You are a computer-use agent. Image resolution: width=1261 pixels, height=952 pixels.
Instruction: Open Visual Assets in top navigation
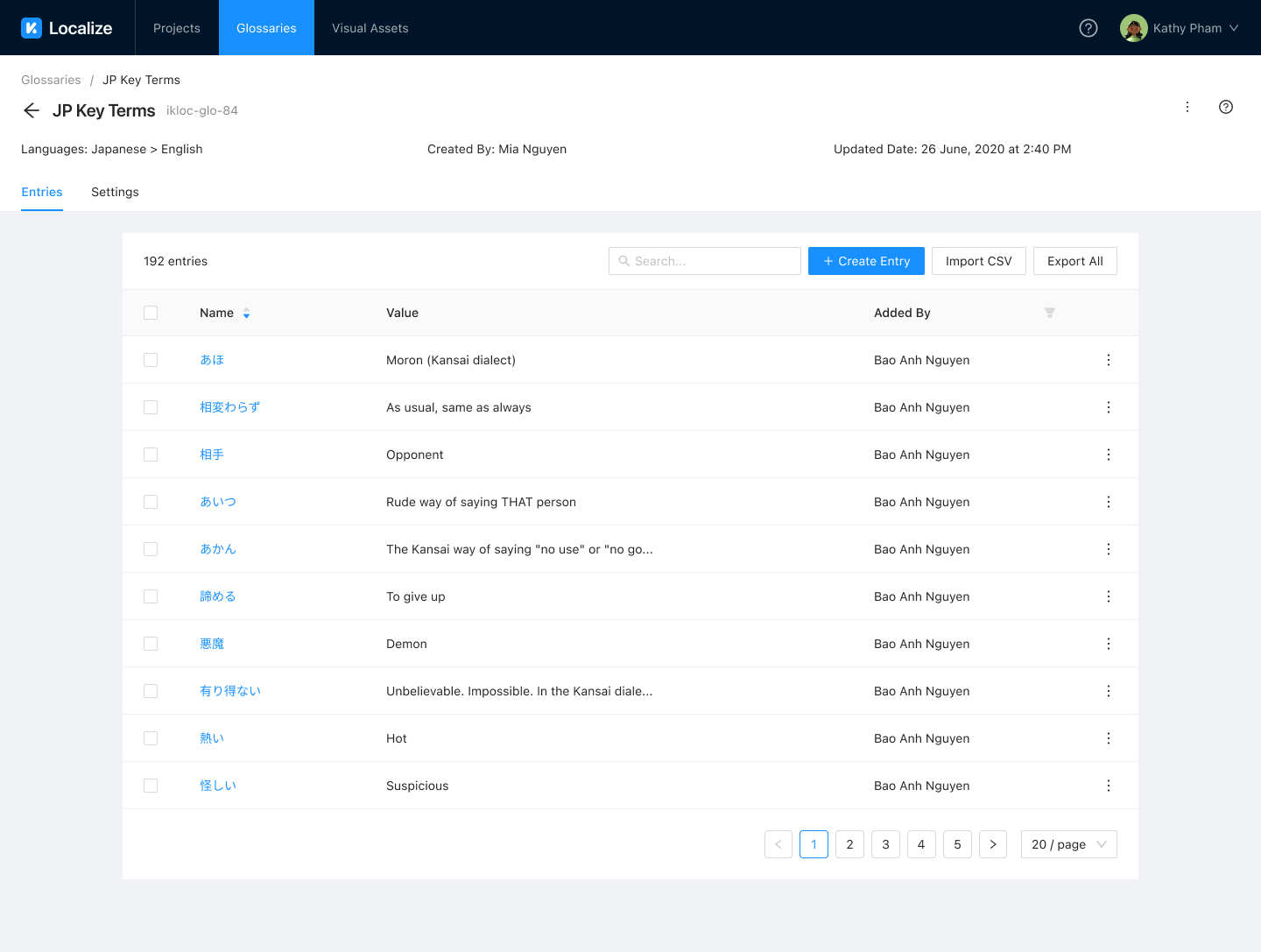[x=370, y=28]
